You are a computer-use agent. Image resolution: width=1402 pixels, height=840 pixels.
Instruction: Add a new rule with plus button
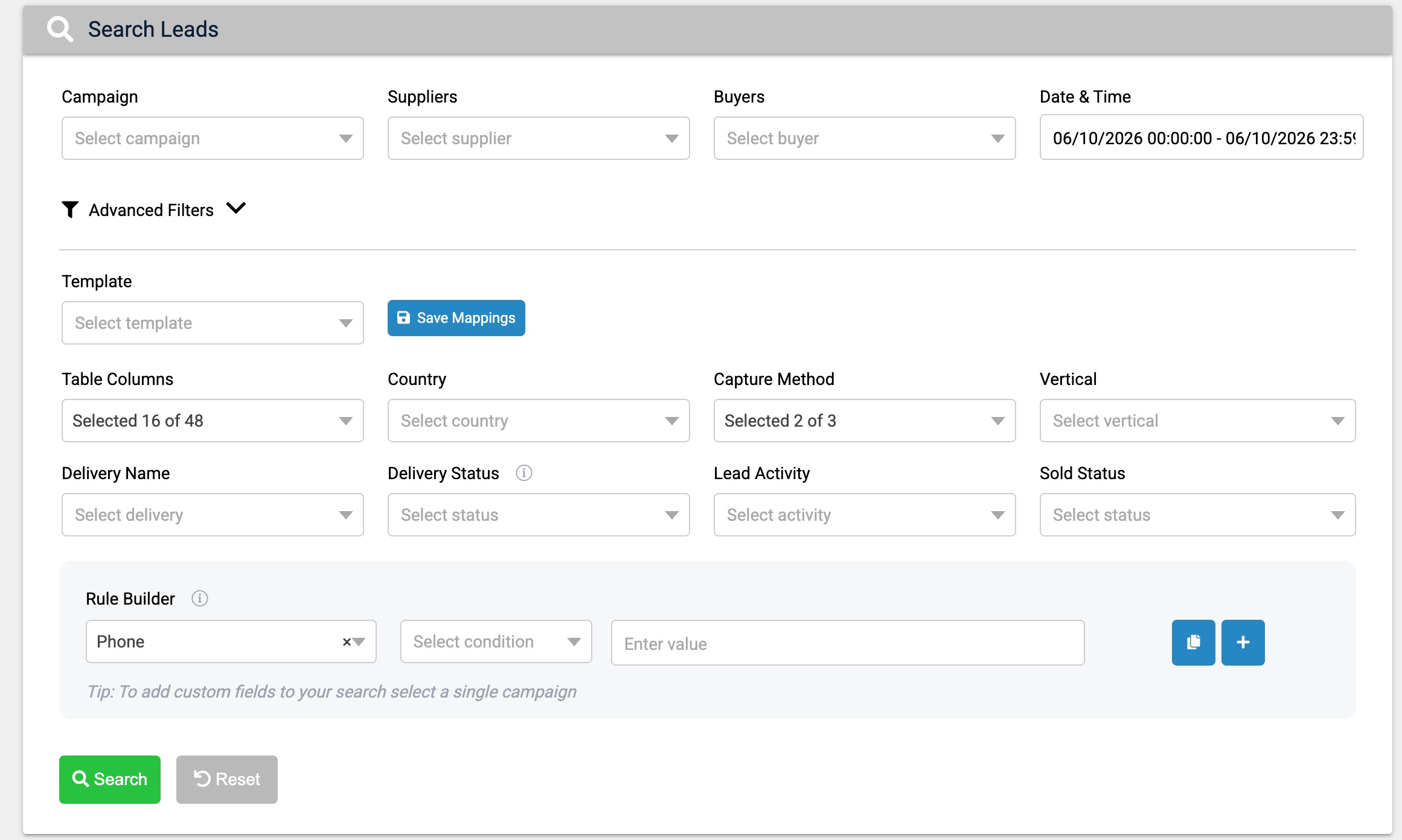coord(1243,643)
